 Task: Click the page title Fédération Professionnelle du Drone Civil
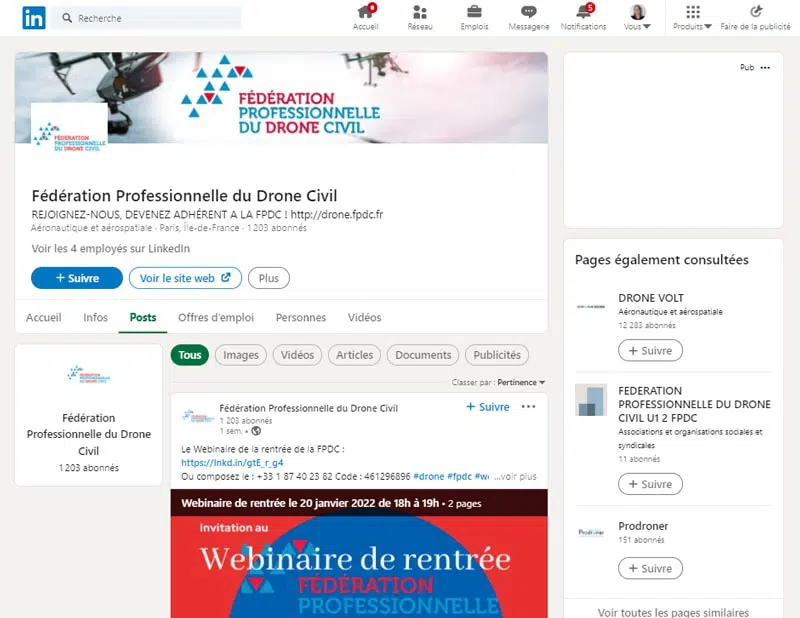pos(184,195)
